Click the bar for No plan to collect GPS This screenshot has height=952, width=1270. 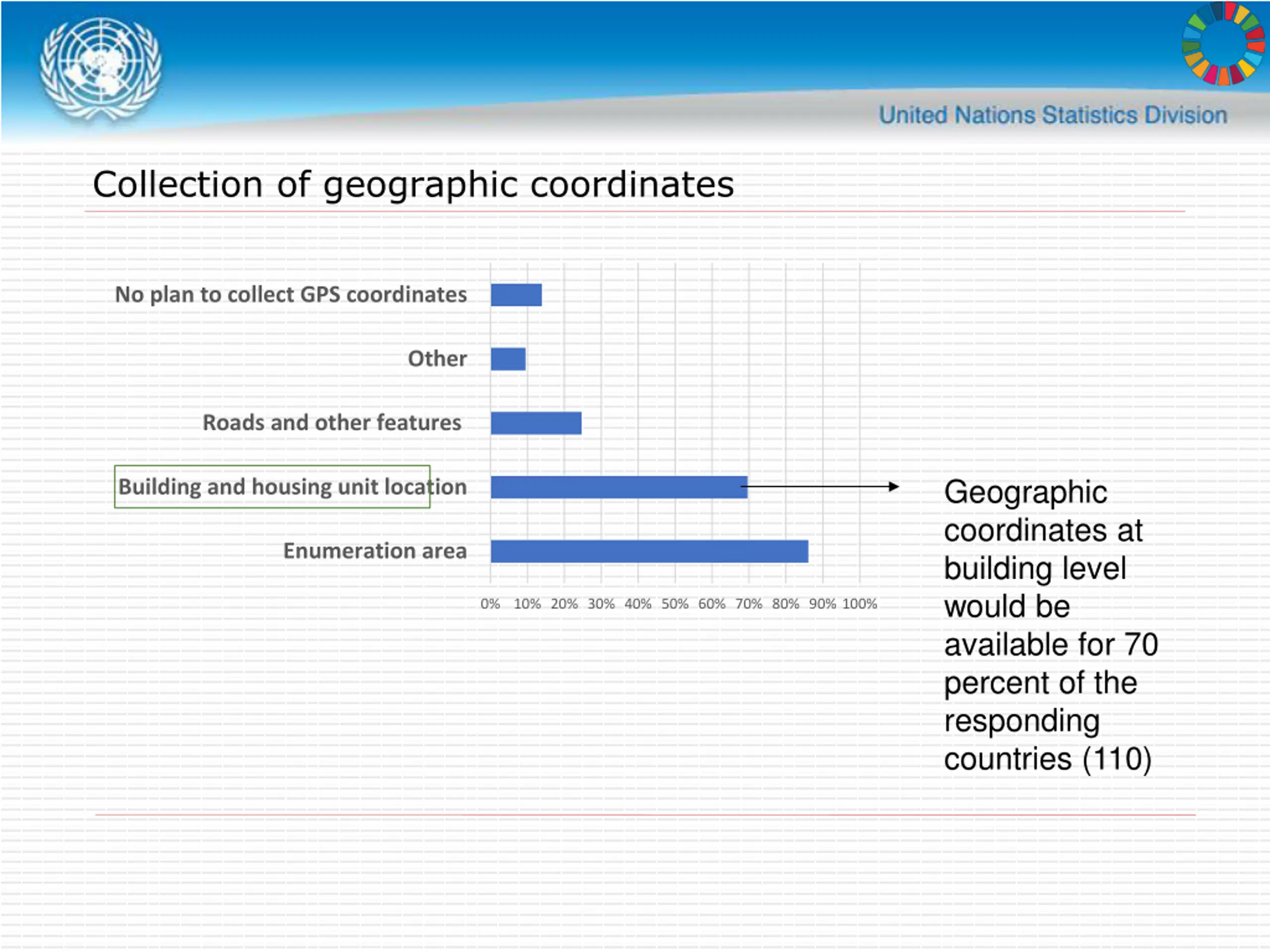point(516,295)
